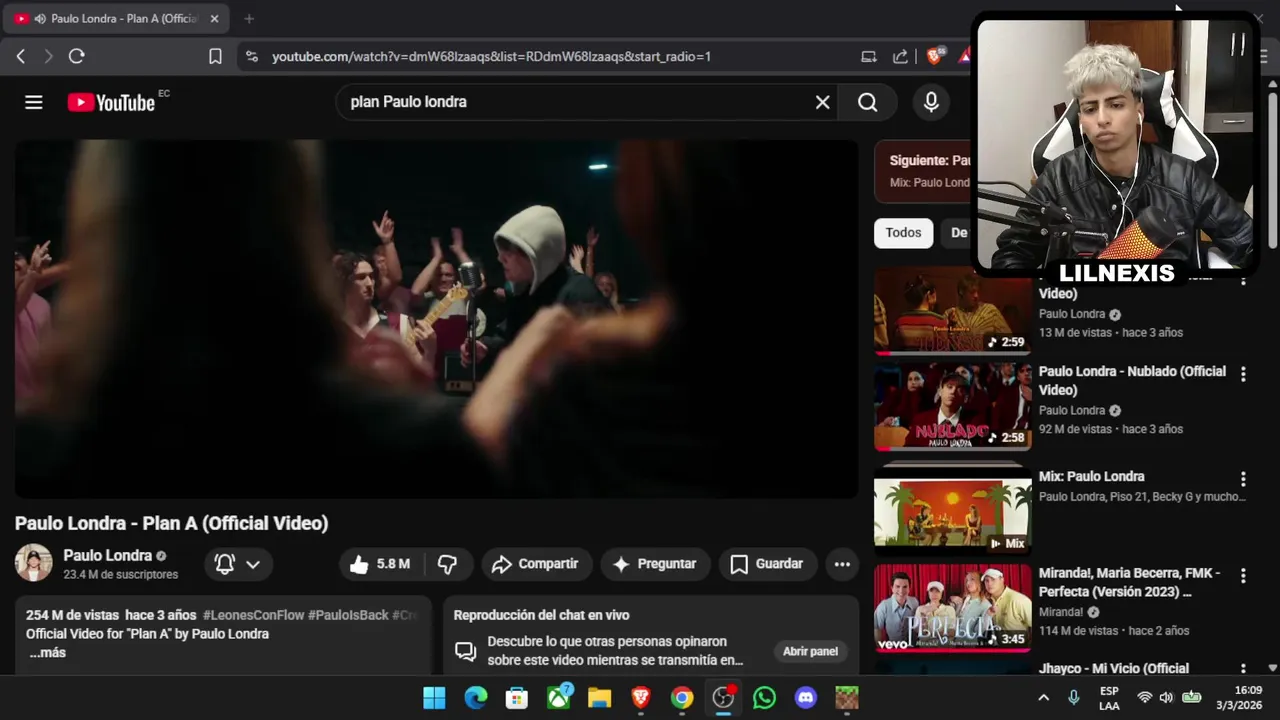
Task: Open Paulo Londra channel avatar
Action: pyautogui.click(x=33, y=563)
